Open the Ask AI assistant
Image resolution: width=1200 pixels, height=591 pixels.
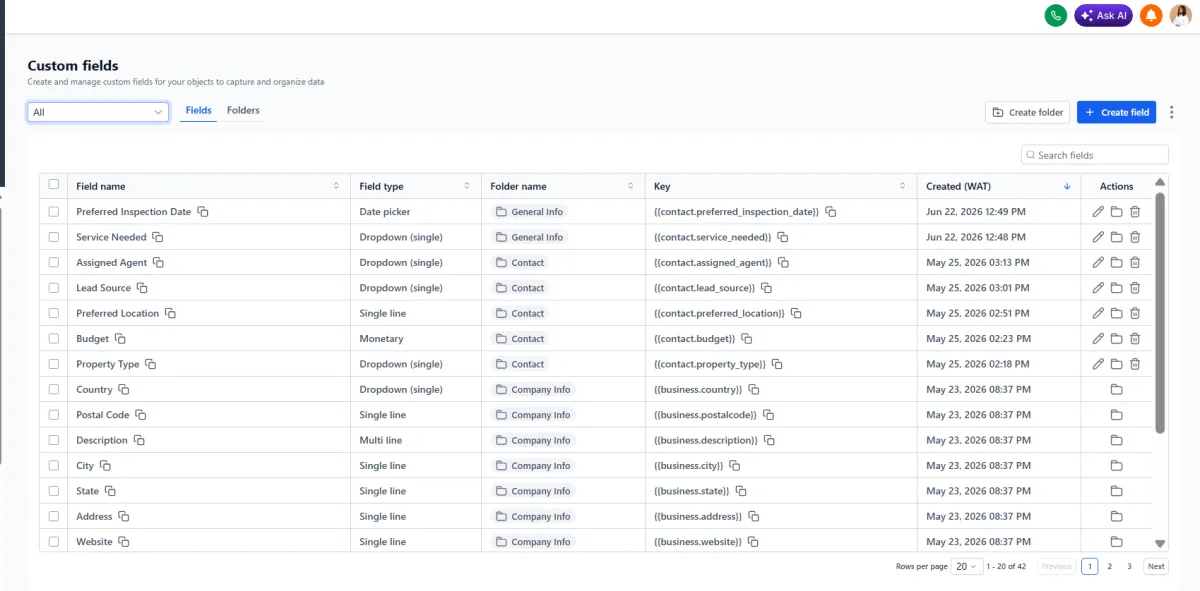coord(1103,15)
